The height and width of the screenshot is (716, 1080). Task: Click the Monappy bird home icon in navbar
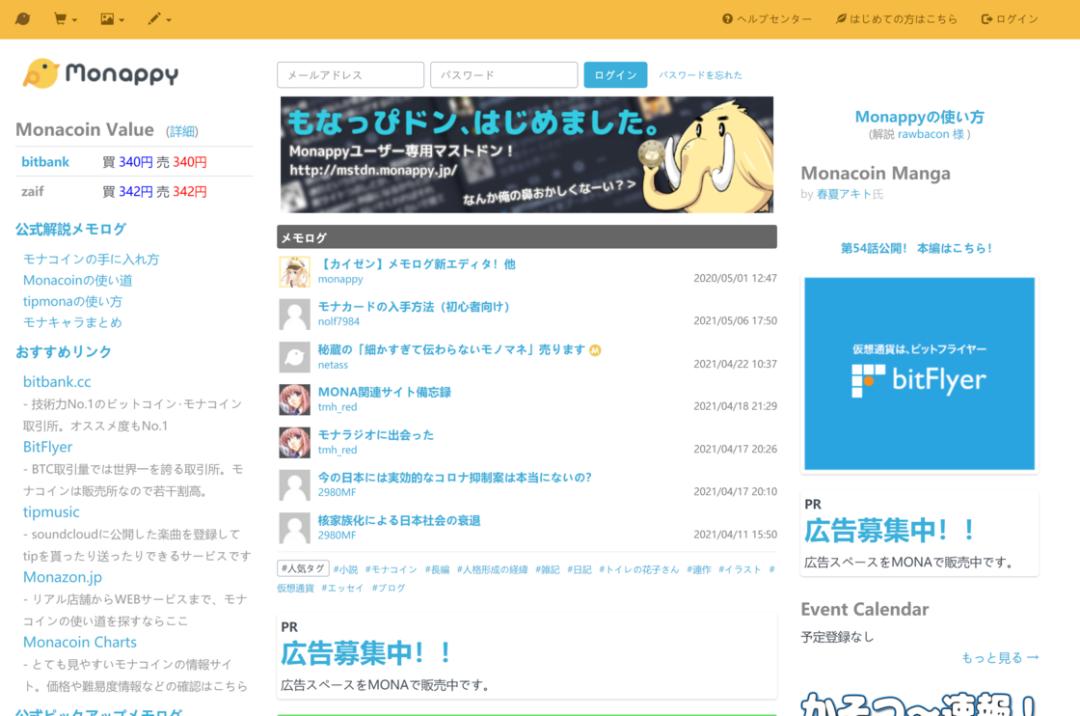23,19
